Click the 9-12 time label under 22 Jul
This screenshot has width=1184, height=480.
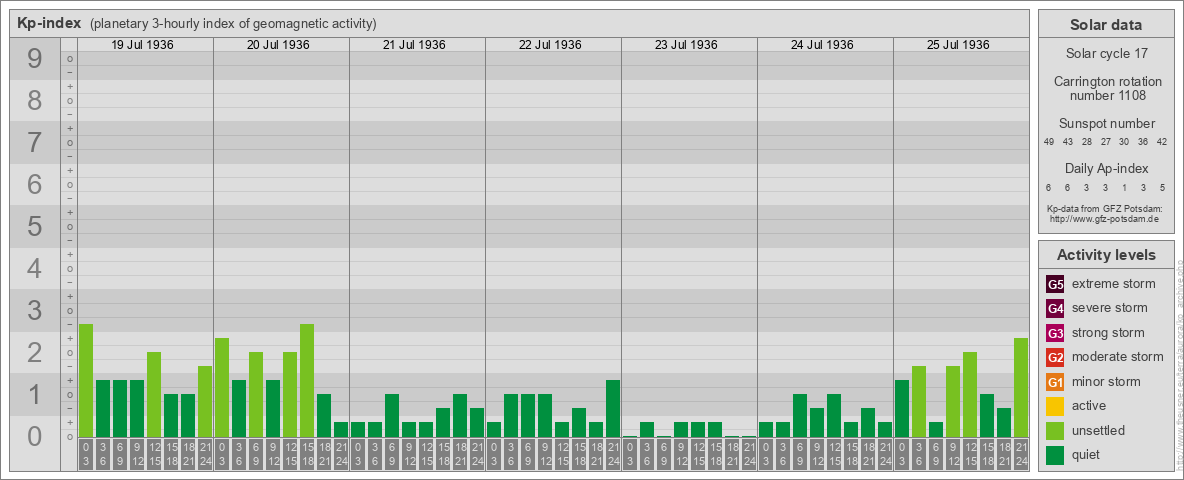(x=544, y=455)
